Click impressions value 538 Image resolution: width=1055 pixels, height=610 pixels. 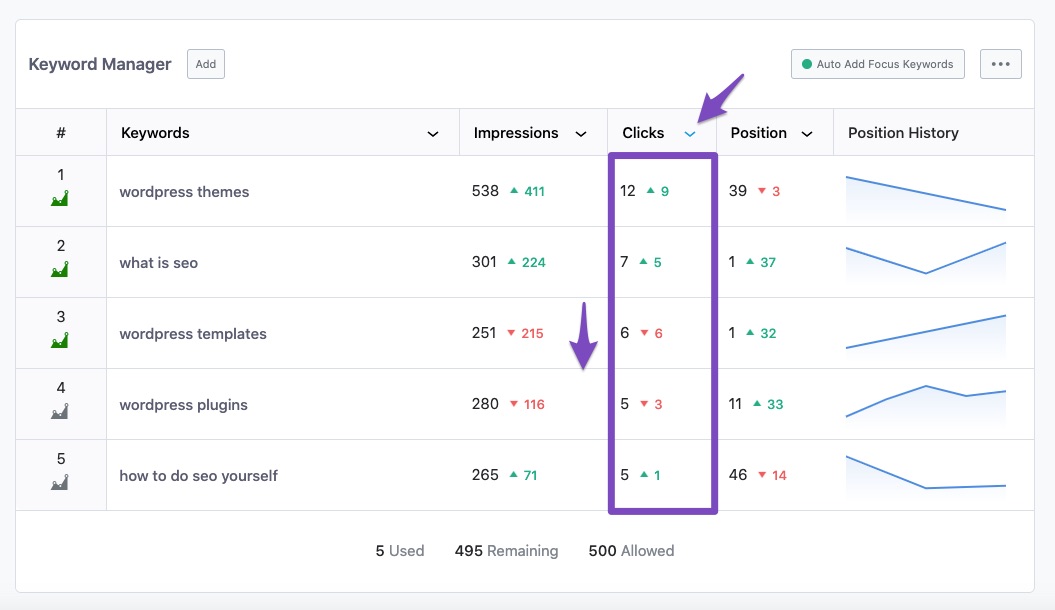[485, 191]
